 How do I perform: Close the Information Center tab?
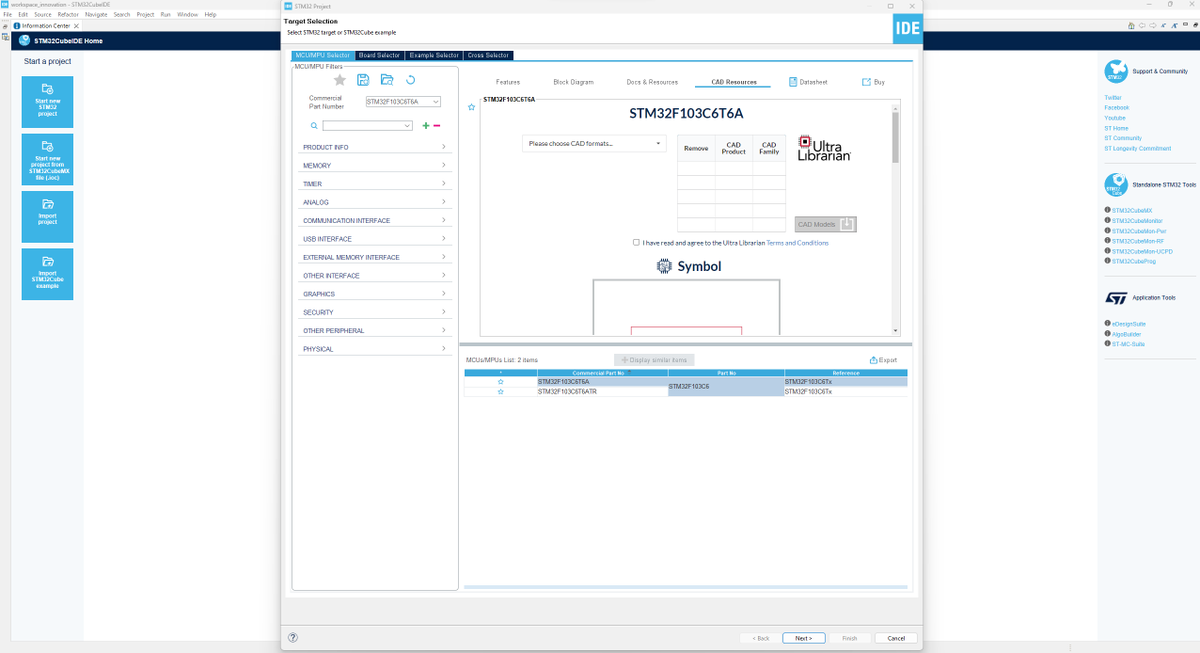point(76,25)
